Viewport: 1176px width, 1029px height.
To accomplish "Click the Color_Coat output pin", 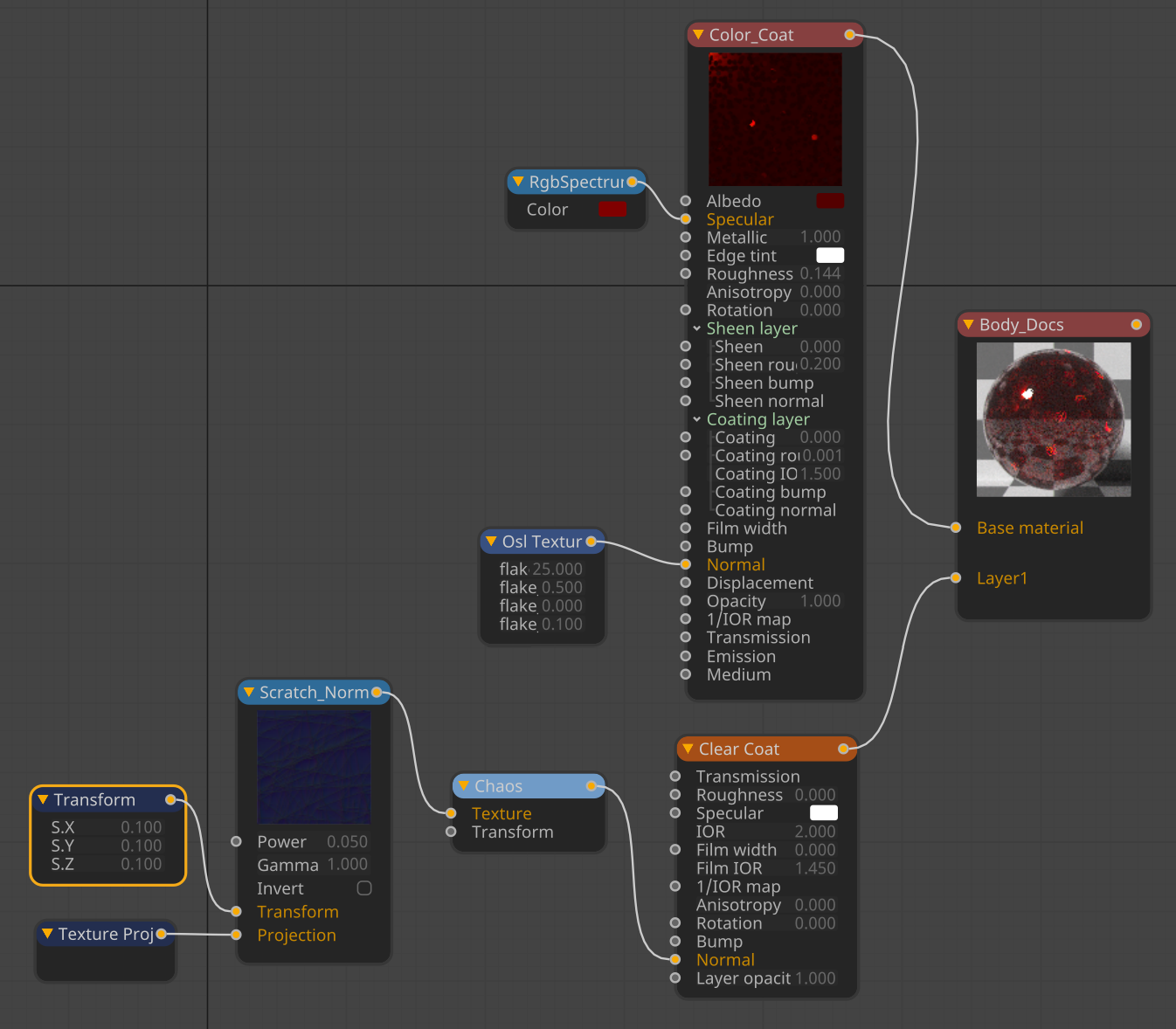I will coord(849,35).
